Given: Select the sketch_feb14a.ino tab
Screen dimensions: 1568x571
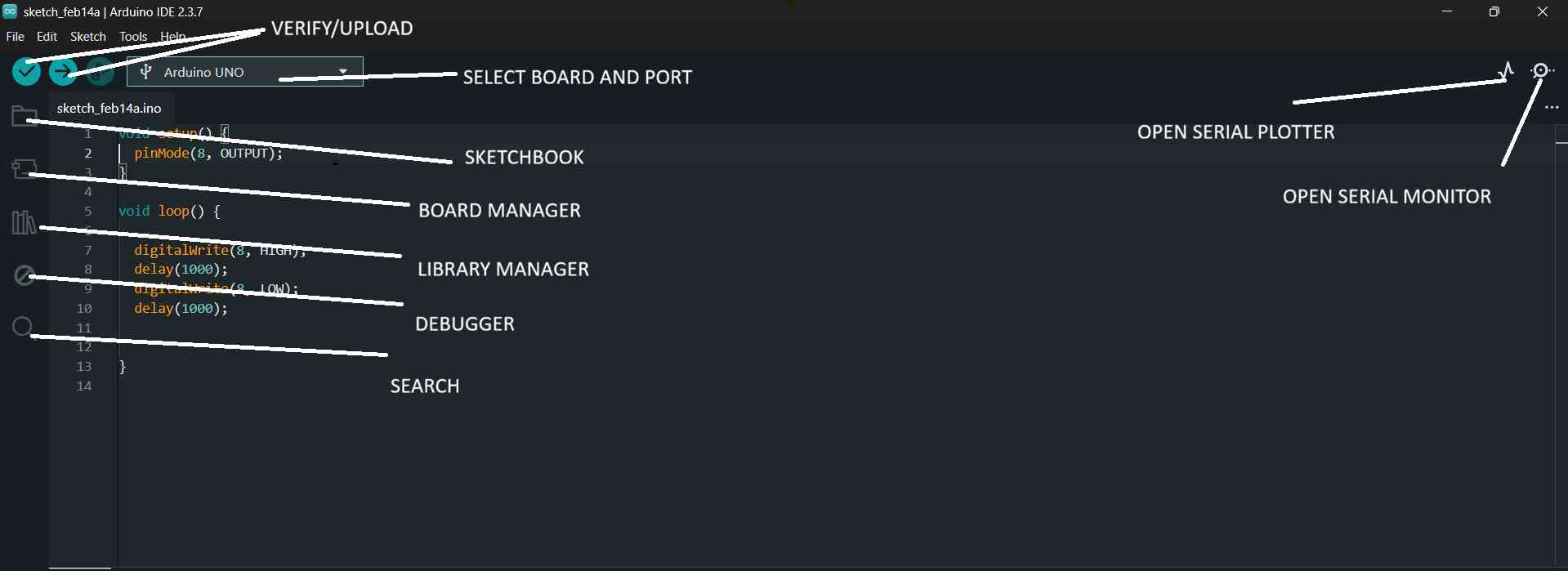Looking at the screenshot, I should 109,108.
